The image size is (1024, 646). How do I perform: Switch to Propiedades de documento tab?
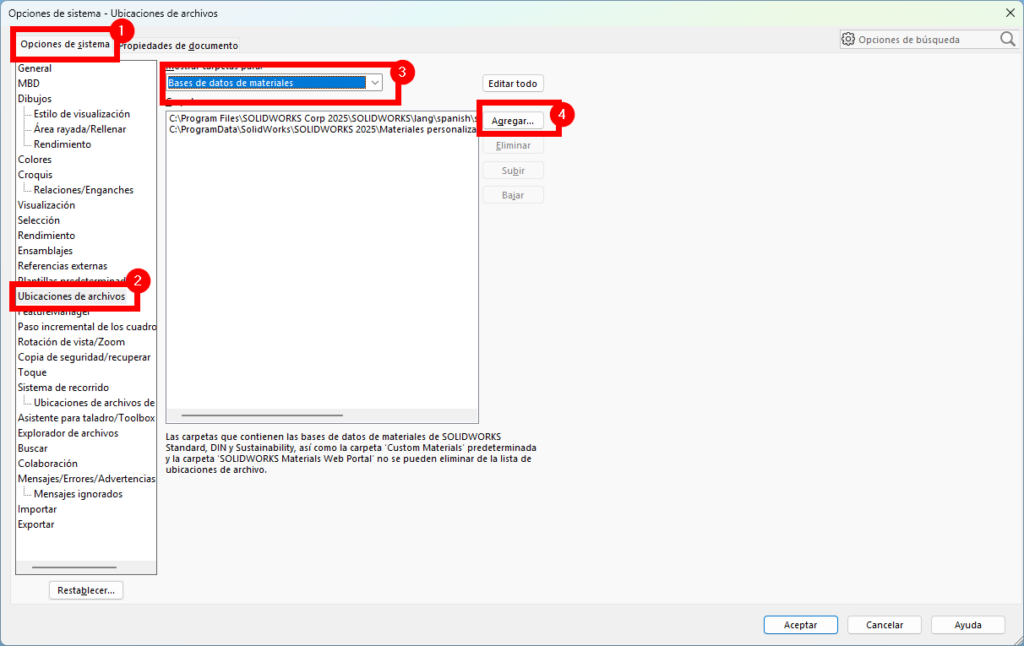point(180,46)
